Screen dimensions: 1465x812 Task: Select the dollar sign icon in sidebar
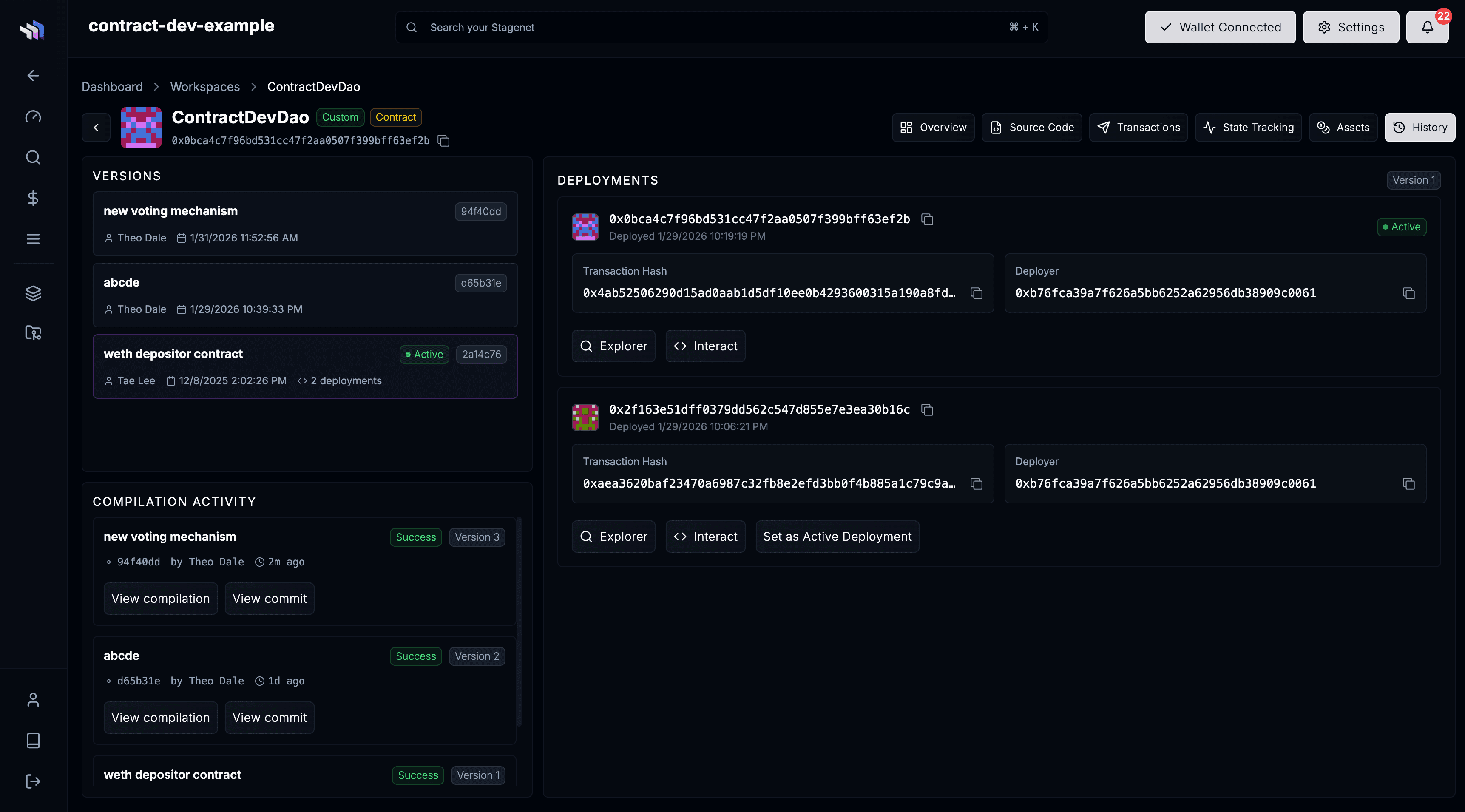pos(32,198)
